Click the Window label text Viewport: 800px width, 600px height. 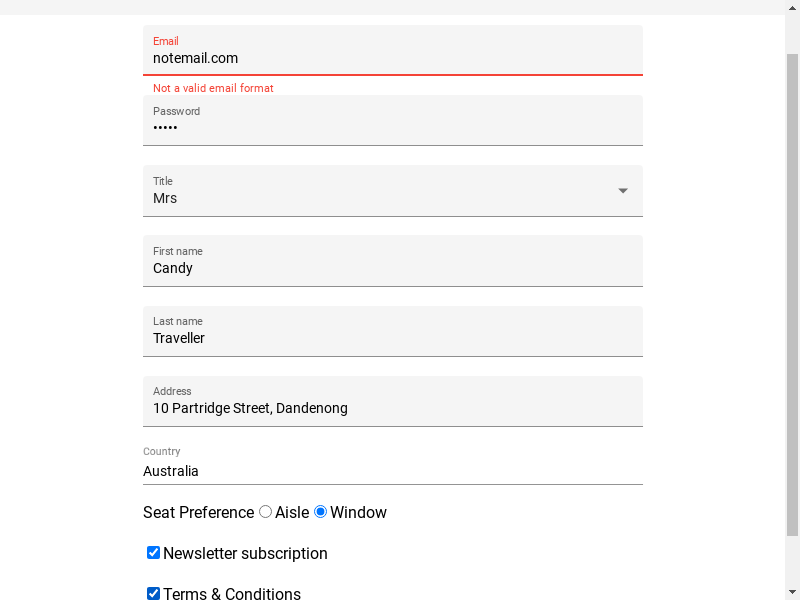(x=358, y=512)
